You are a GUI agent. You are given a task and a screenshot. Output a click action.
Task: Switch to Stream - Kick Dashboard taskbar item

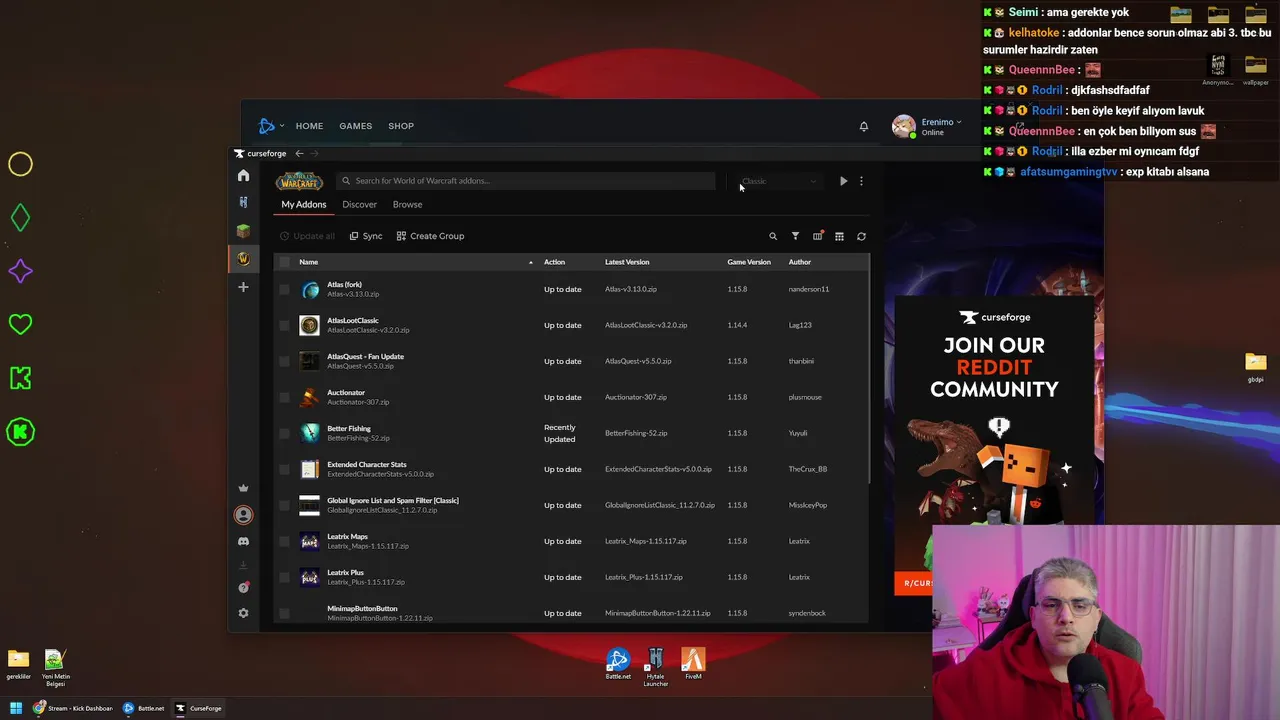(73, 708)
